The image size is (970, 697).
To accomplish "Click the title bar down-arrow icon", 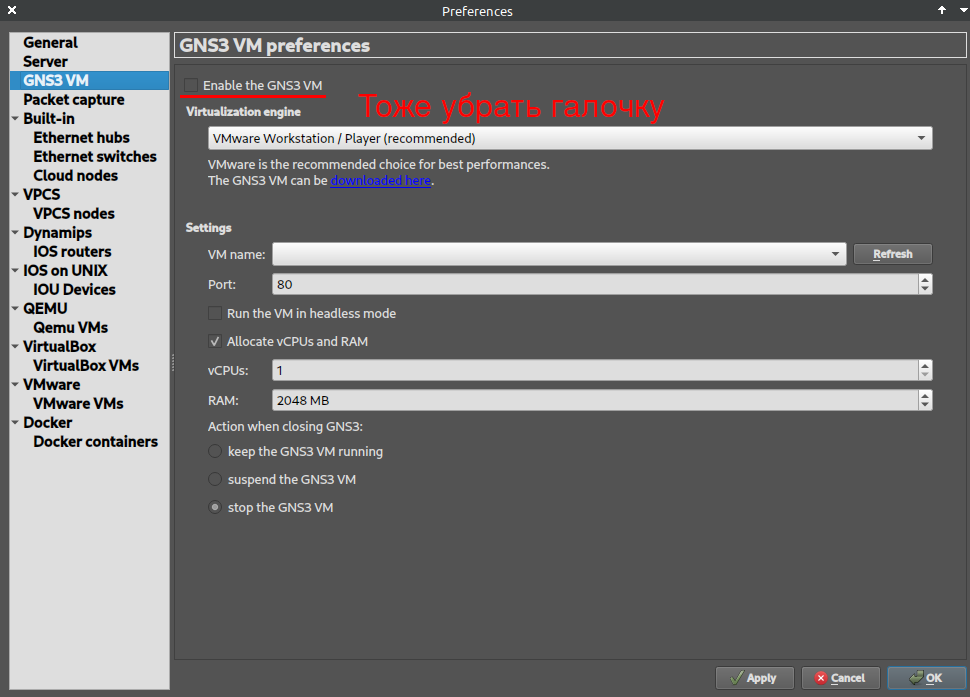I will tap(963, 10).
